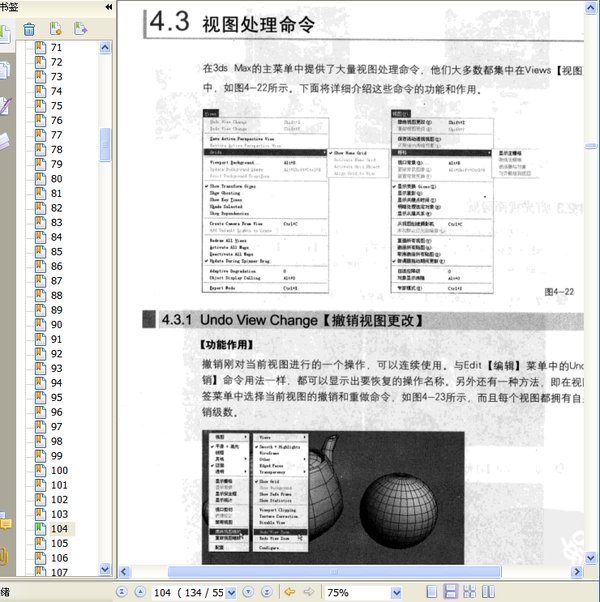600x602 pixels.
Task: Delete the selected bookmark with the trash icon
Action: click(29, 29)
